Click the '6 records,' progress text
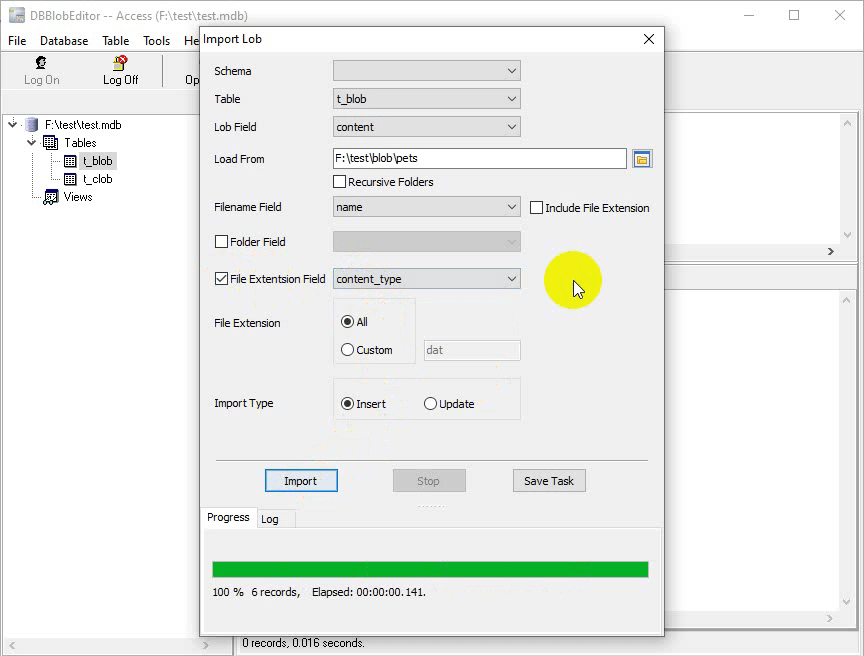 276,592
